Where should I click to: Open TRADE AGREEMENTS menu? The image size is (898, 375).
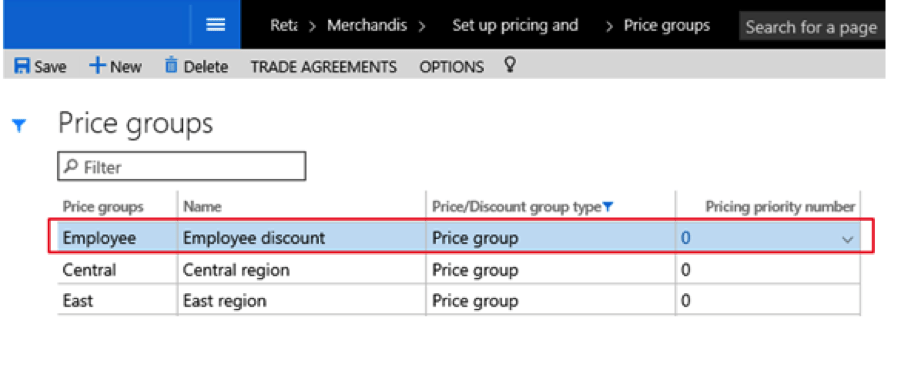point(324,67)
